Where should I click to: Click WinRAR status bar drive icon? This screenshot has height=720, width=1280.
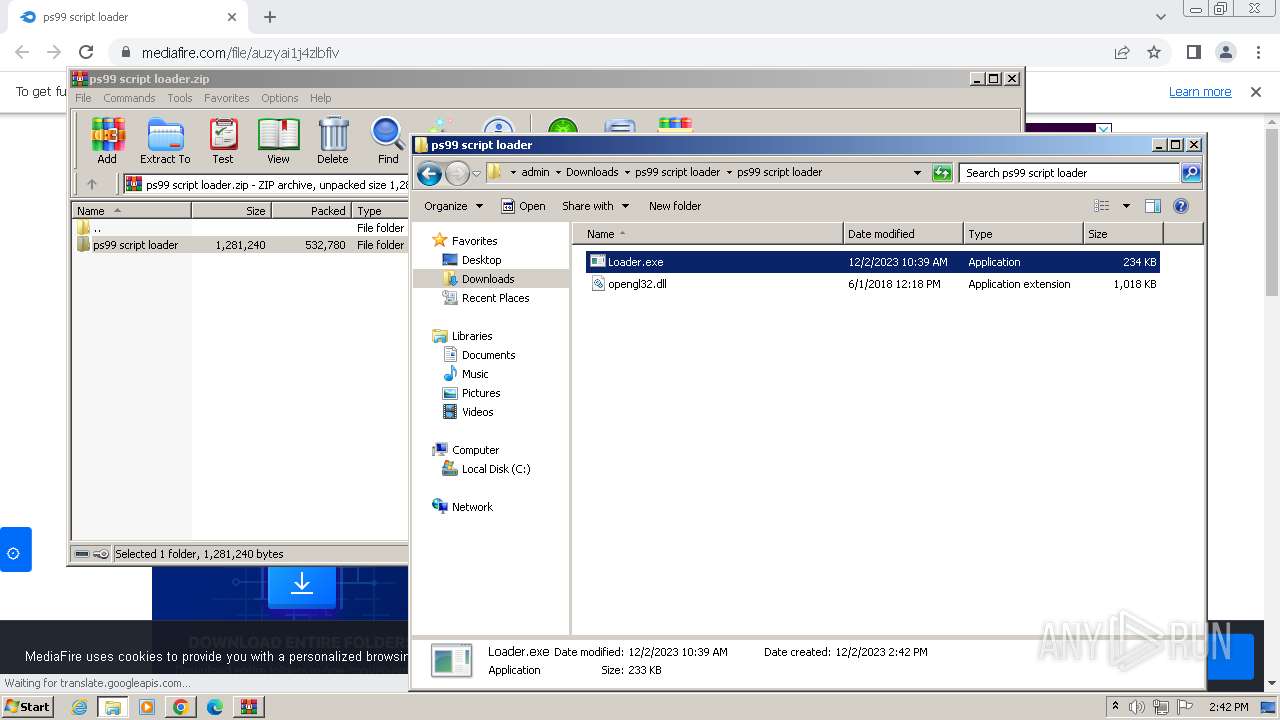82,554
